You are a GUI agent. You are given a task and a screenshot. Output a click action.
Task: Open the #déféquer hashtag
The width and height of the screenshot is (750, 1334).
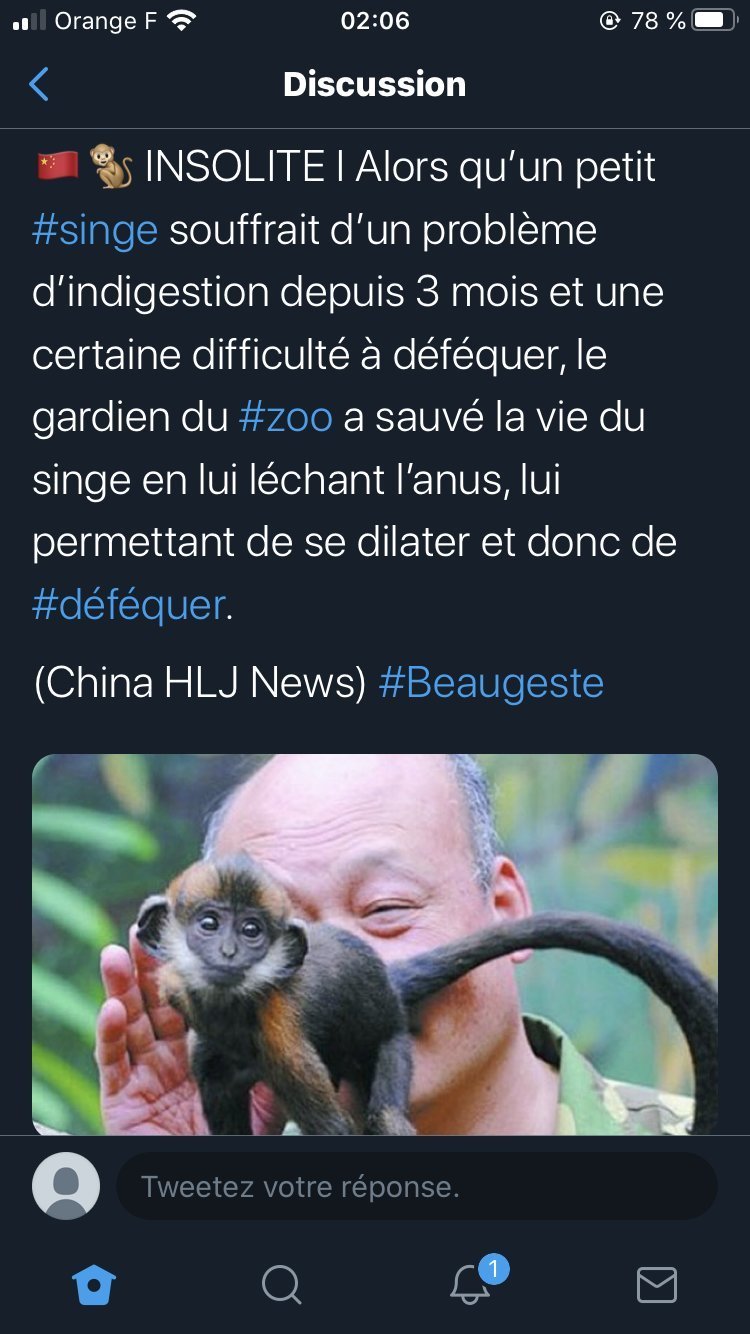[x=129, y=605]
